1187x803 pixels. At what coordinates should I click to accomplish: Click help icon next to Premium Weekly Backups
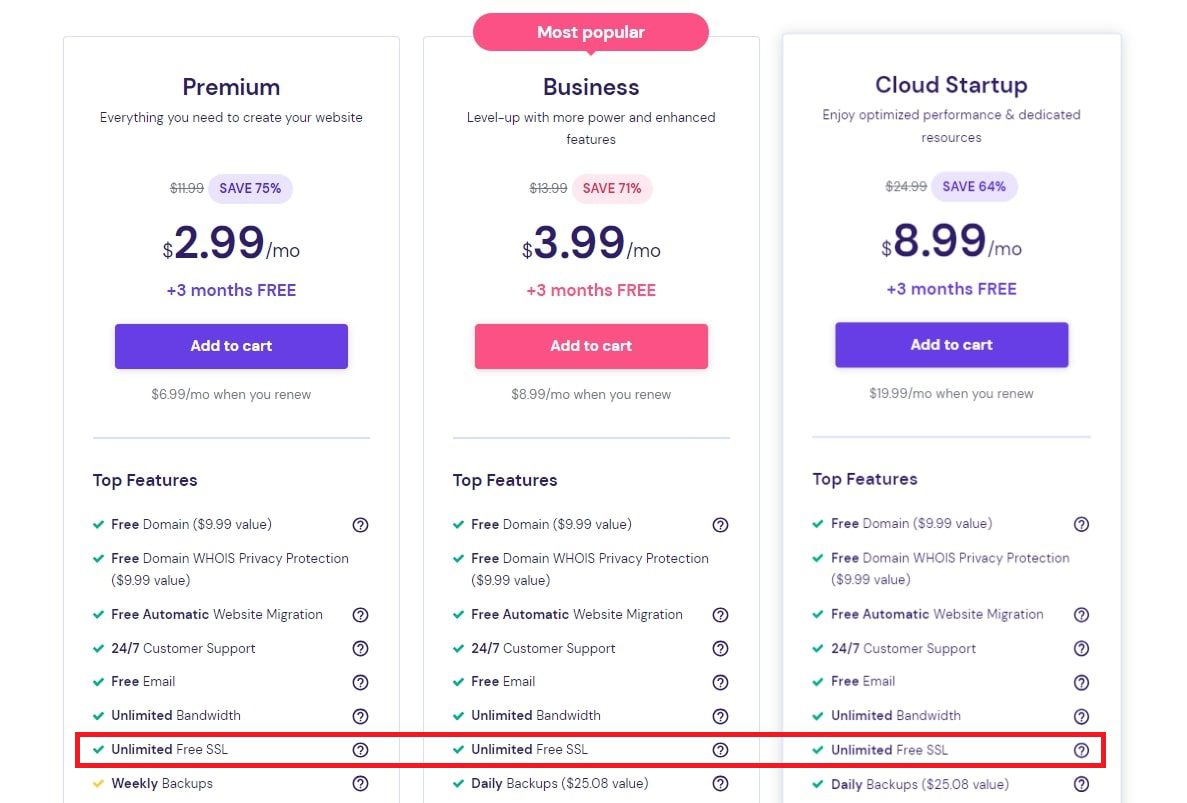click(360, 784)
